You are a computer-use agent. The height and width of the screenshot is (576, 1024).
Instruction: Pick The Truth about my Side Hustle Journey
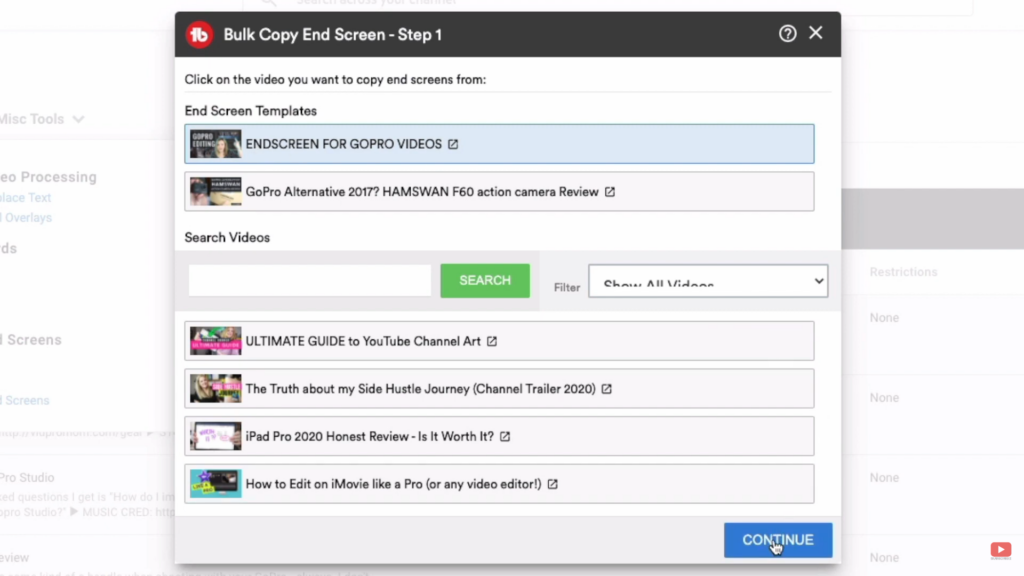click(421, 389)
